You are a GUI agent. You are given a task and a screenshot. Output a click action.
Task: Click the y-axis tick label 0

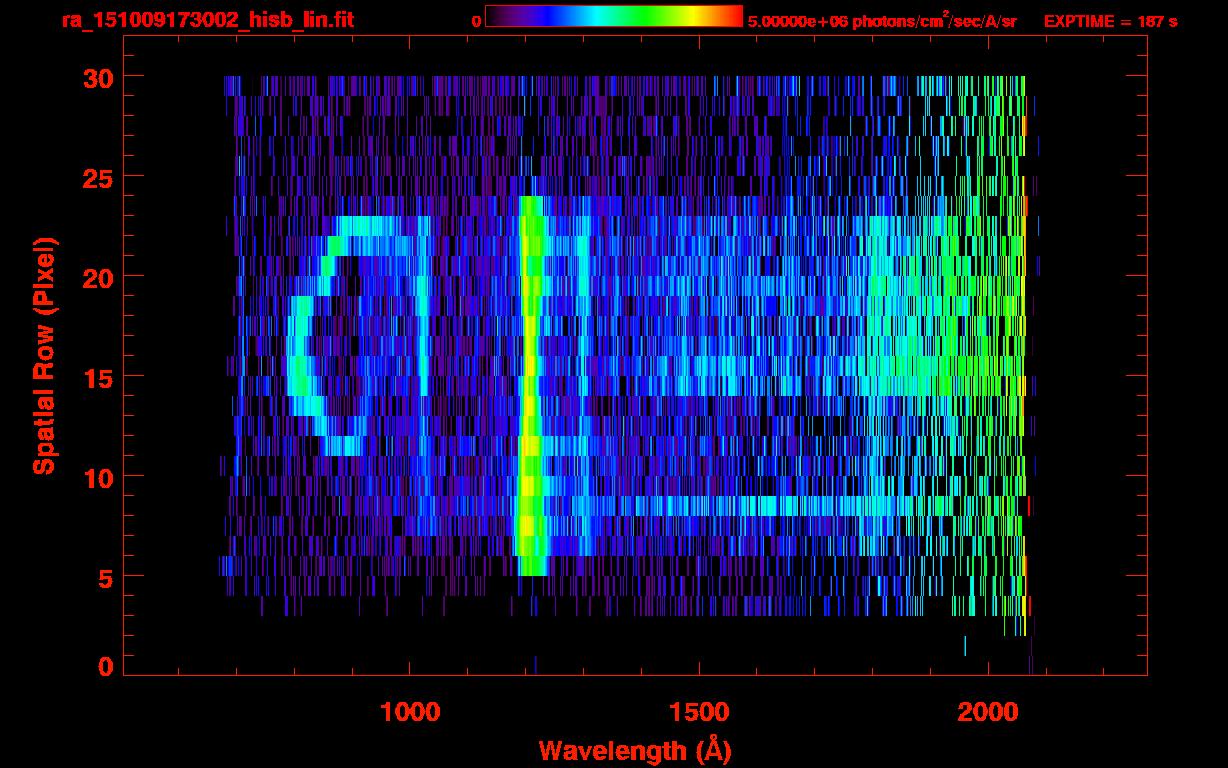tap(103, 667)
